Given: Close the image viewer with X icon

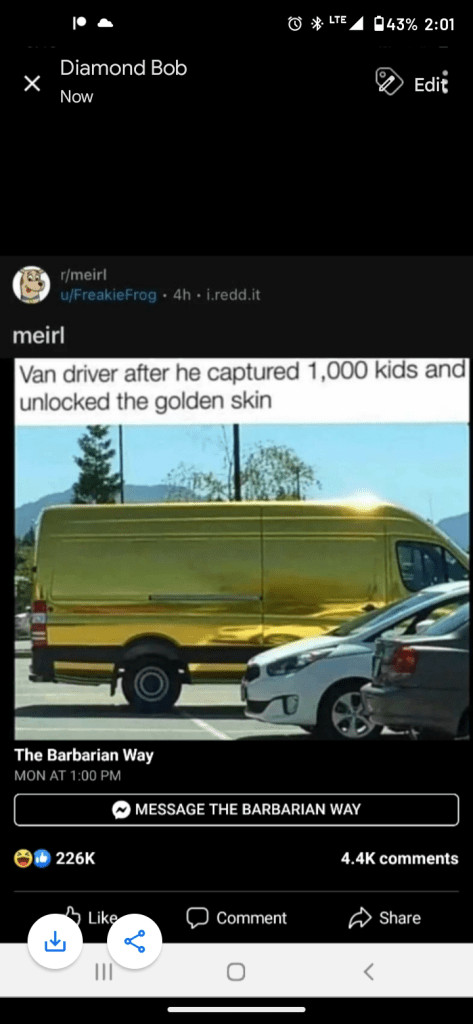Looking at the screenshot, I should coord(32,83).
